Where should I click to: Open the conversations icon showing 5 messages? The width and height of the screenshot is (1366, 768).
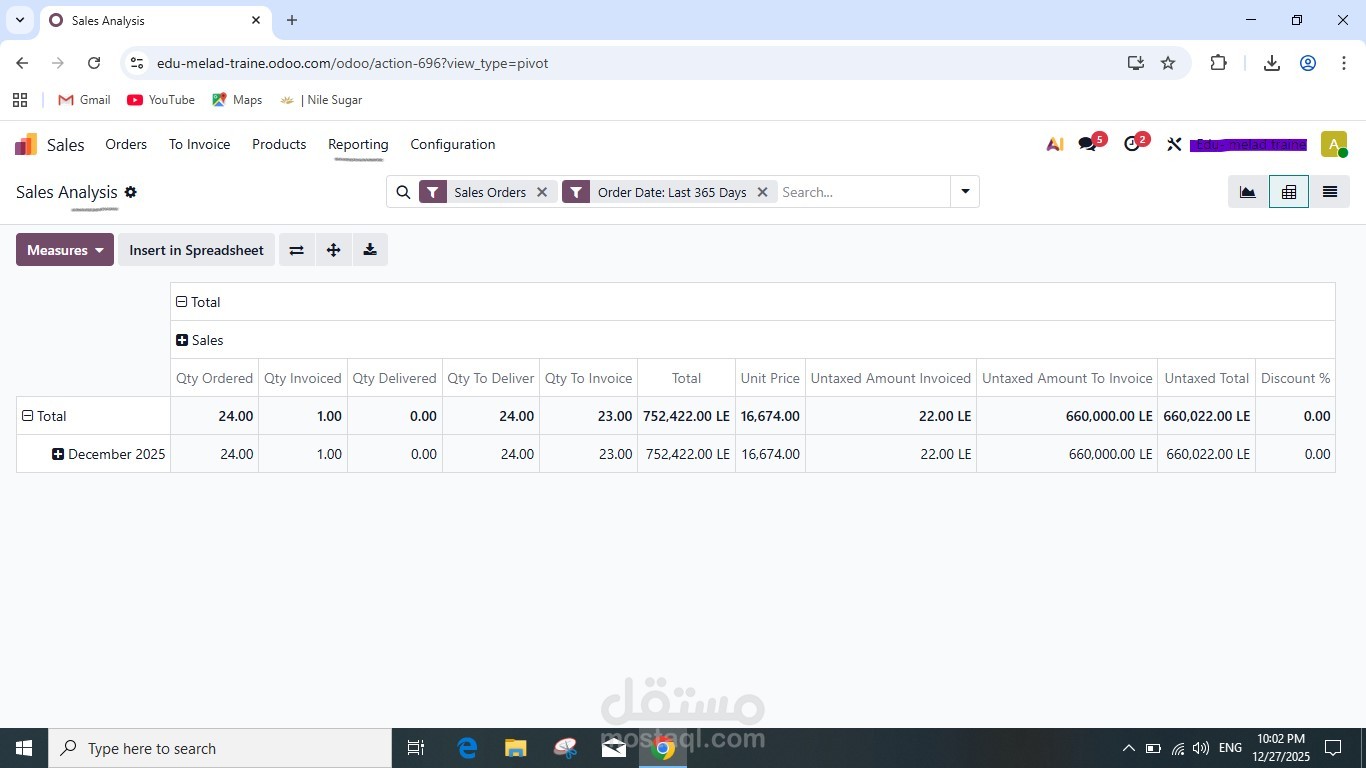pyautogui.click(x=1087, y=144)
